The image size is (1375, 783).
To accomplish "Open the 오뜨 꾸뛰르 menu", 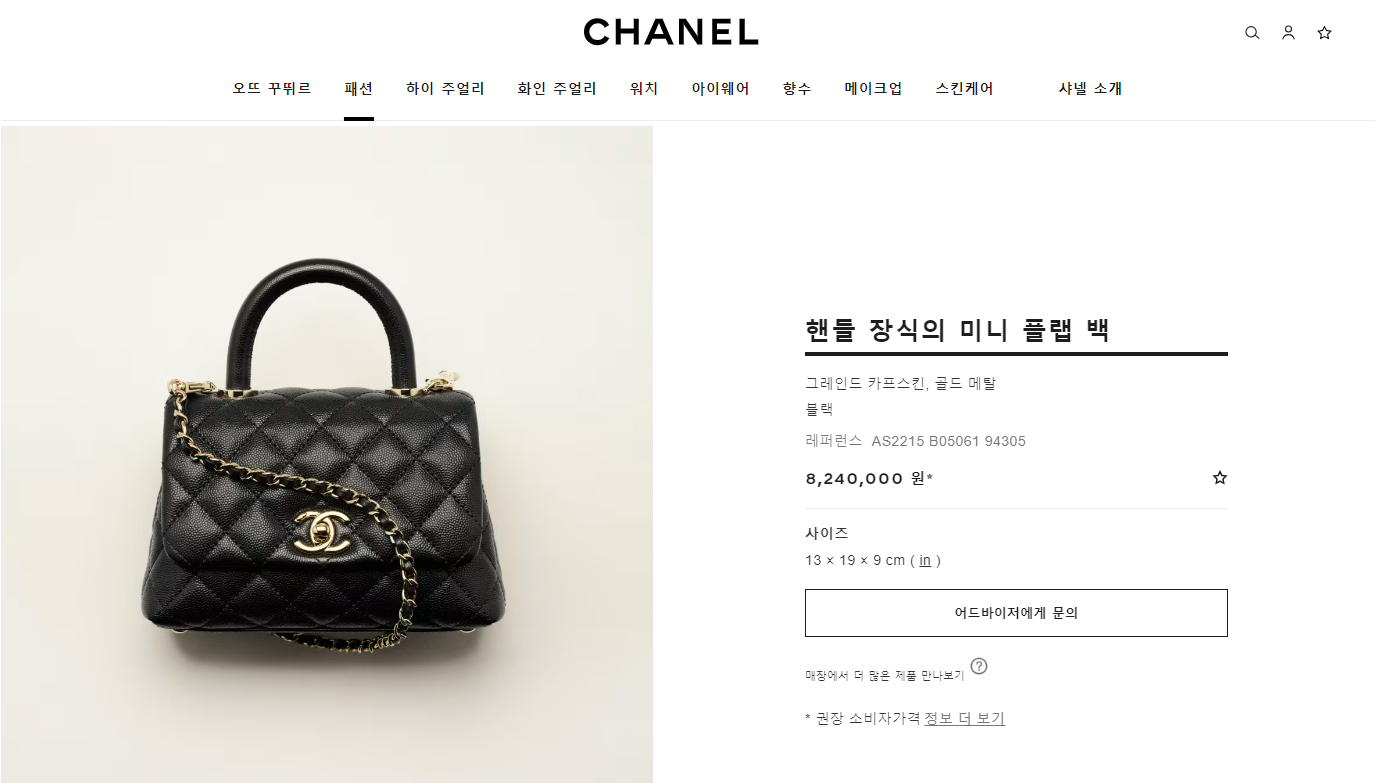I will coord(272,88).
